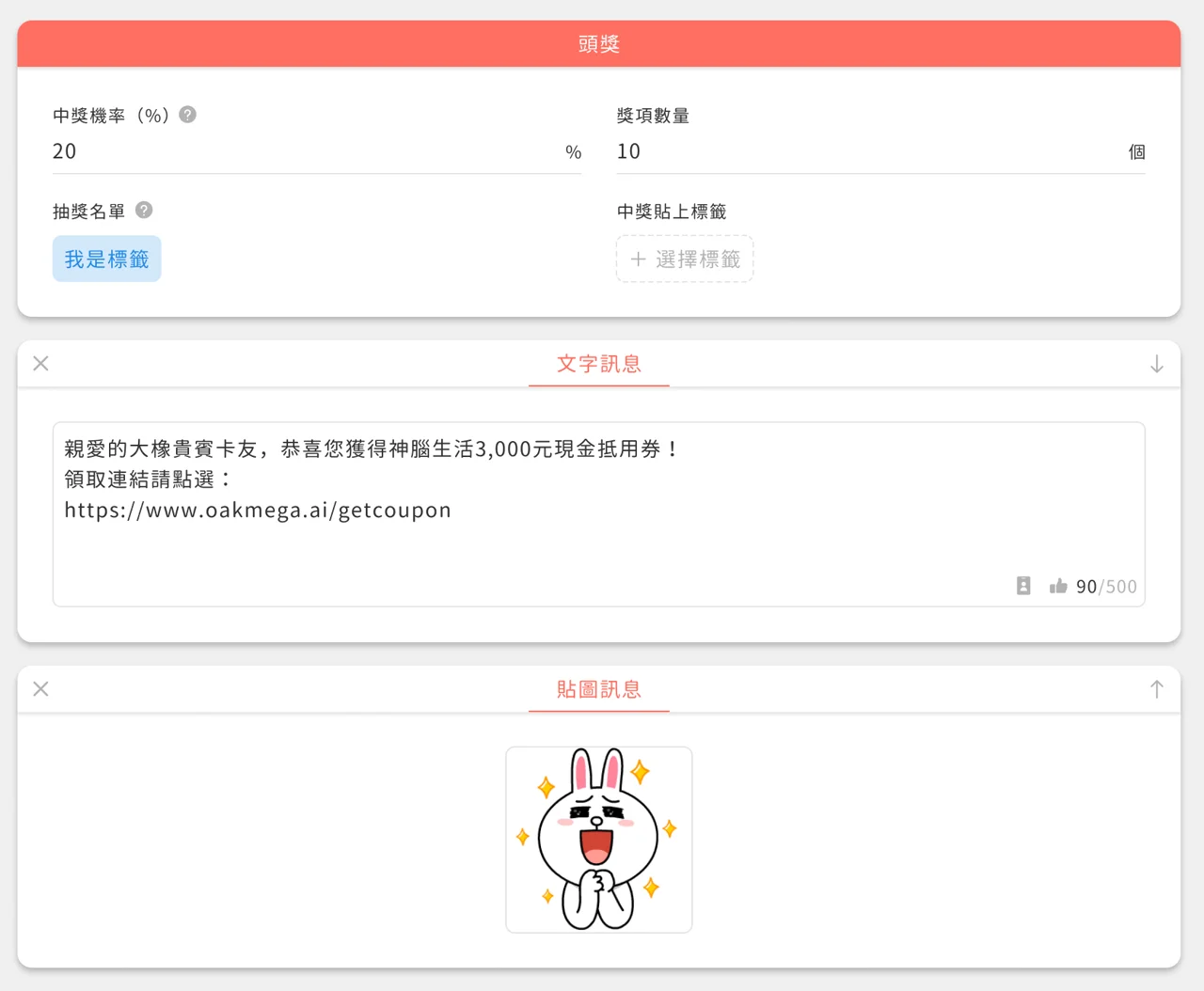The image size is (1204, 991).
Task: Click the 中獎貼上標籤 label
Action: [x=672, y=212]
